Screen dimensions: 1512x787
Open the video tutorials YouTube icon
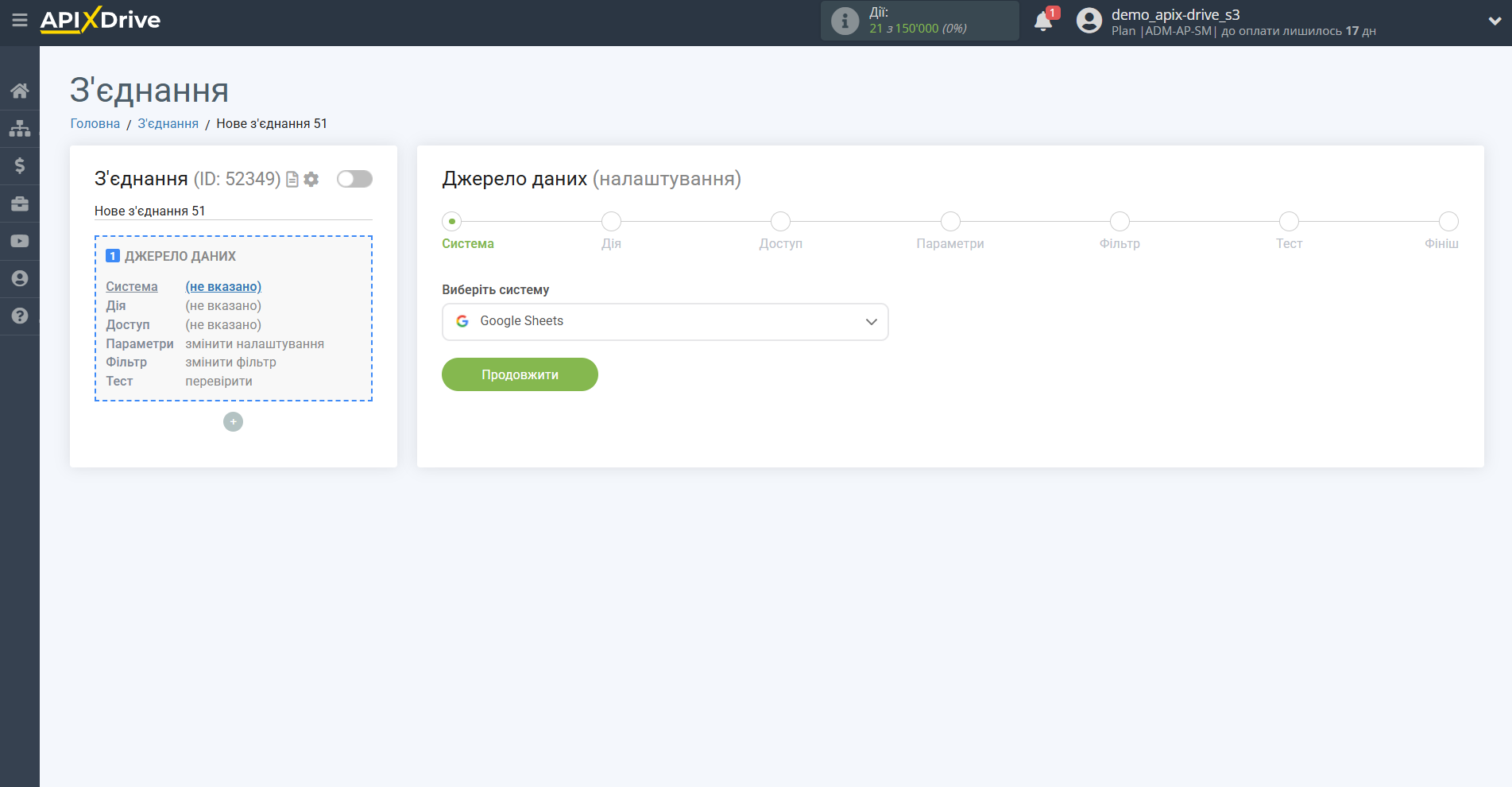coord(20,241)
